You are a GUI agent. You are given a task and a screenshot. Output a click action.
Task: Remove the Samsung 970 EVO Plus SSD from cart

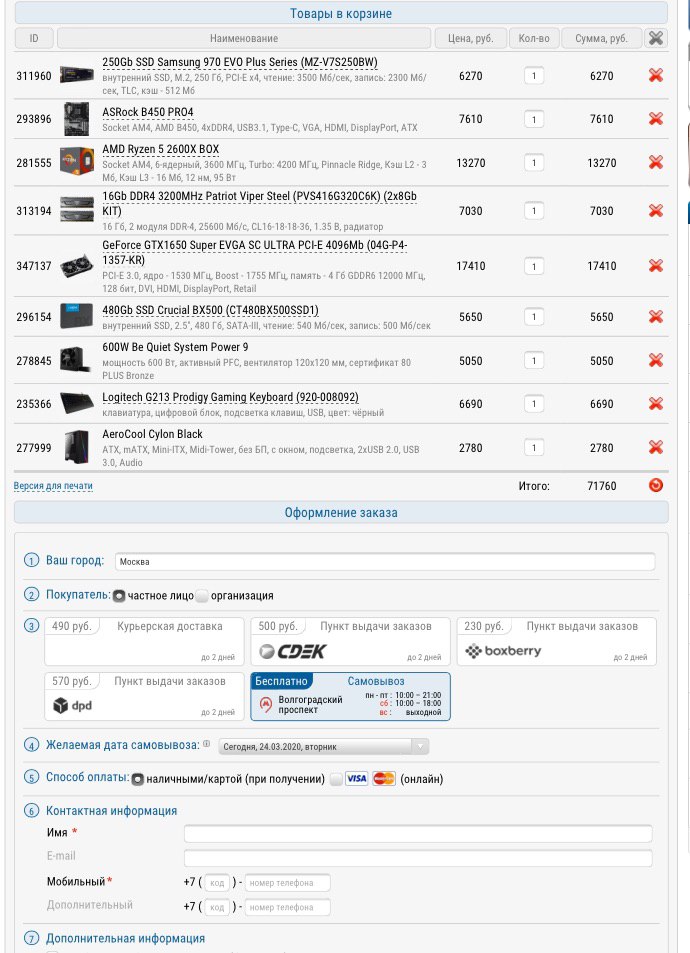click(x=655, y=75)
